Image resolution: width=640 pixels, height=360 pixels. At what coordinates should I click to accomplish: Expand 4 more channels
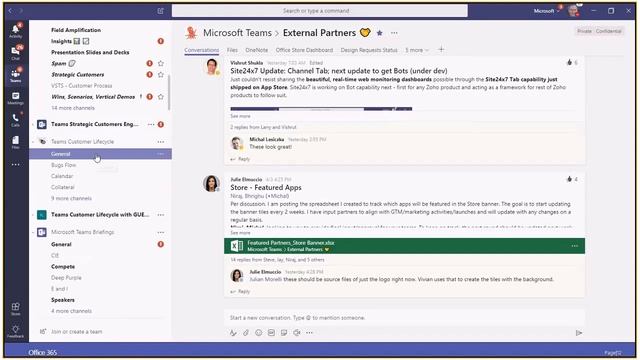[x=71, y=311]
